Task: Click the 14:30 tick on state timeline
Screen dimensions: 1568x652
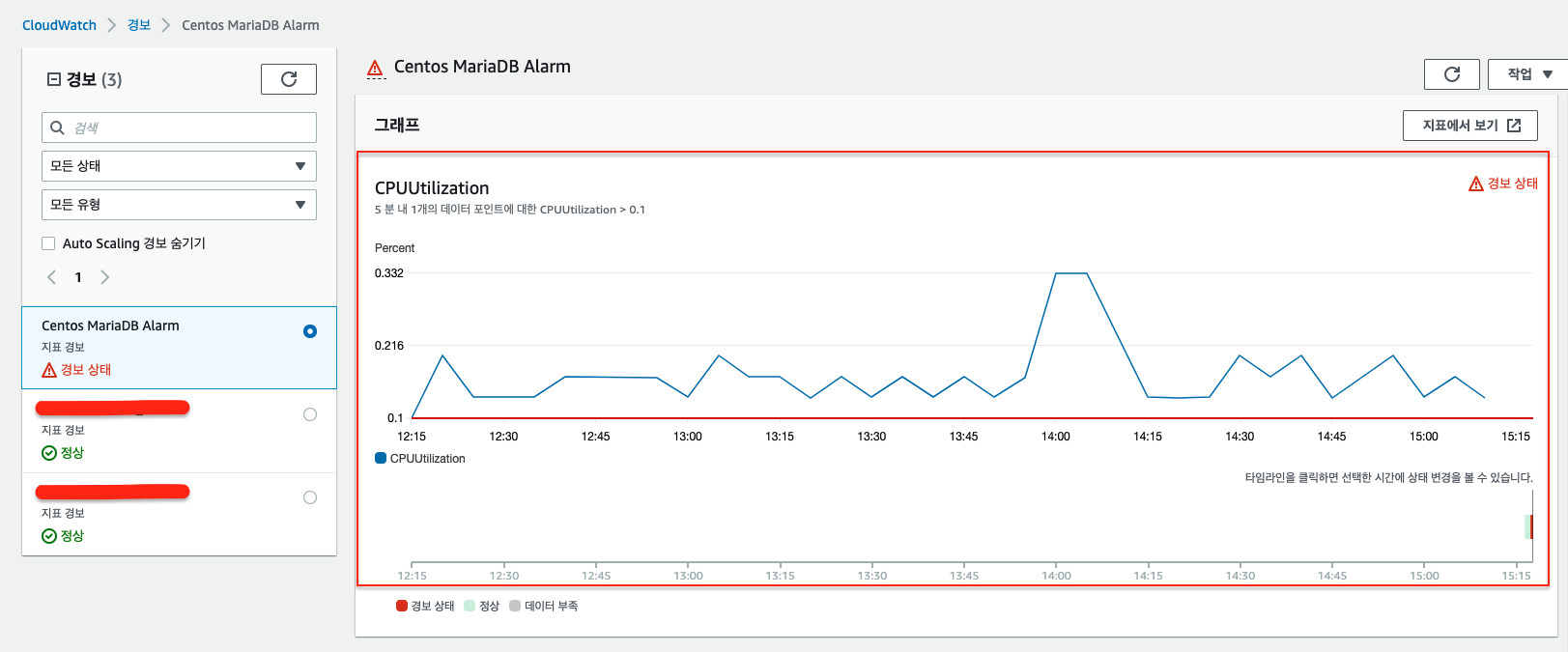Action: (1240, 576)
